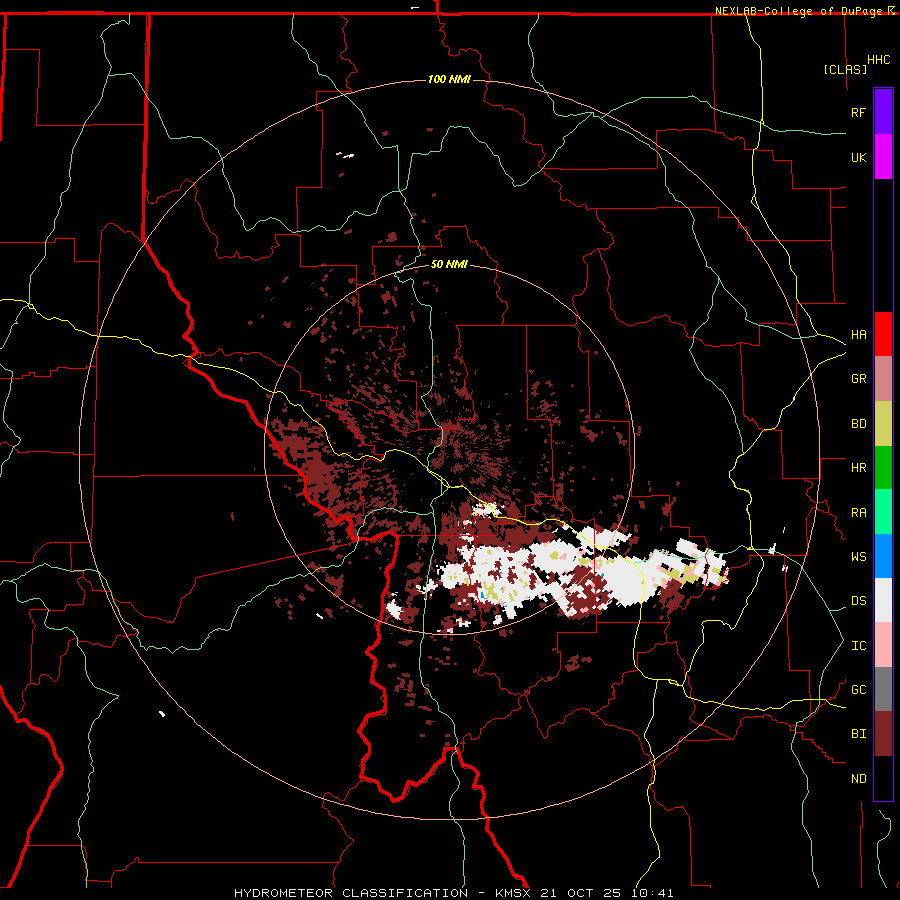Click the "HHC" product code text
Viewport: 900px width, 900px height.
(x=878, y=60)
